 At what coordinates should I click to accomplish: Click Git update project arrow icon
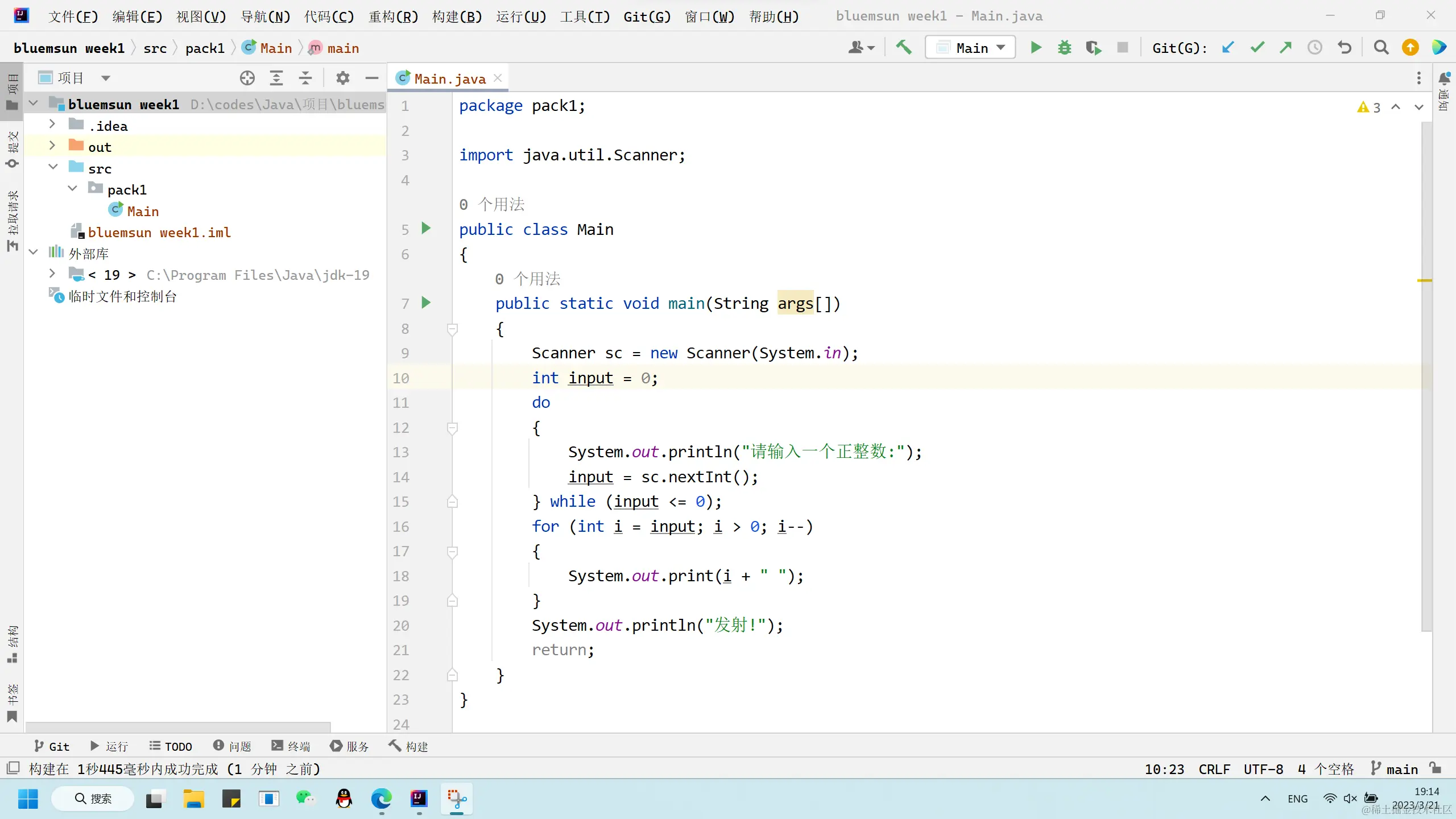[x=1228, y=48]
